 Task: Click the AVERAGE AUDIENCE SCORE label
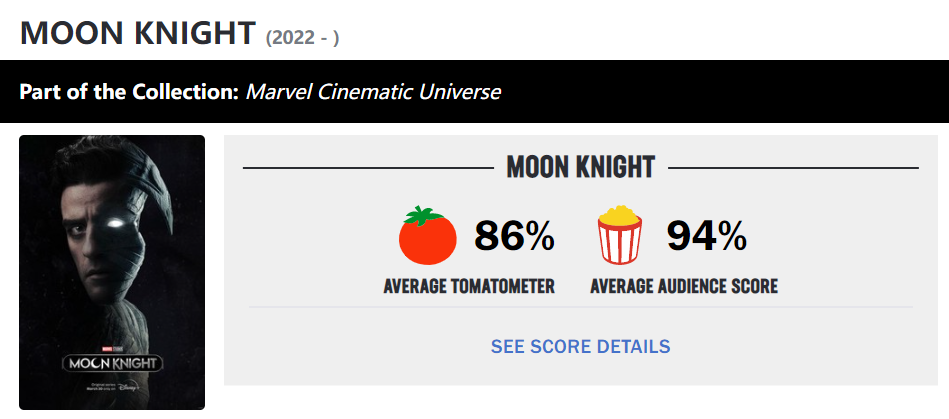tap(684, 286)
